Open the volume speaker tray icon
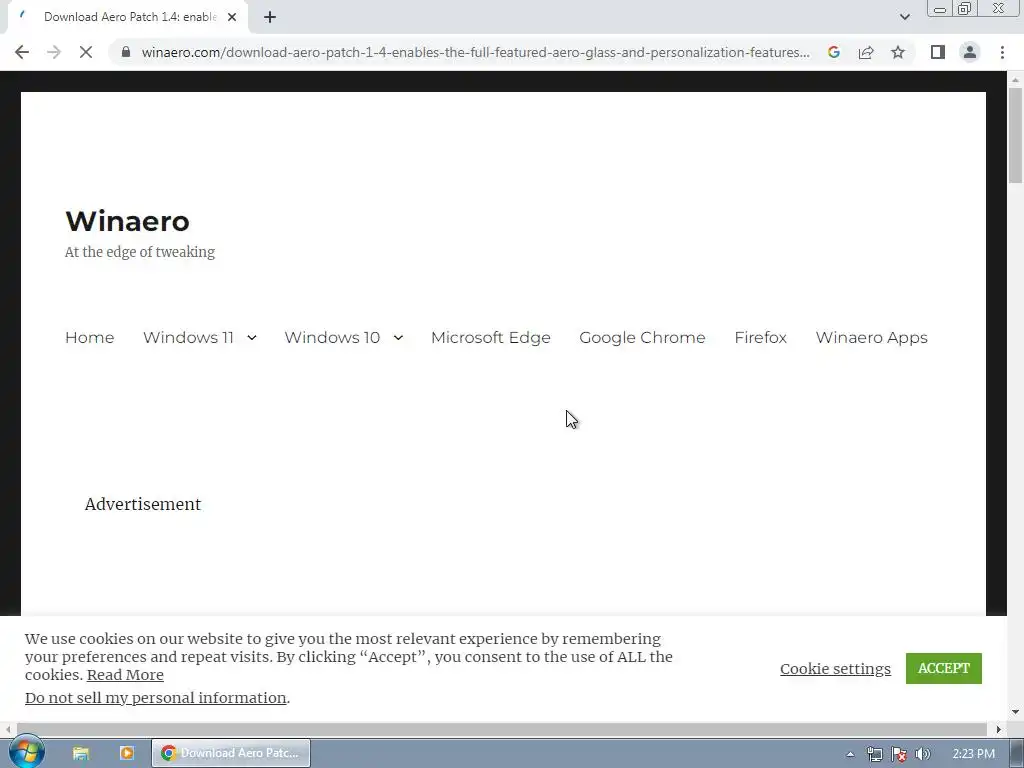Image resolution: width=1024 pixels, height=768 pixels. click(x=923, y=754)
